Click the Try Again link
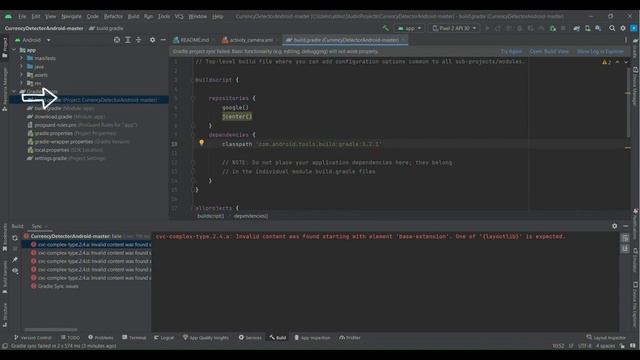The image size is (640, 360). tap(511, 51)
